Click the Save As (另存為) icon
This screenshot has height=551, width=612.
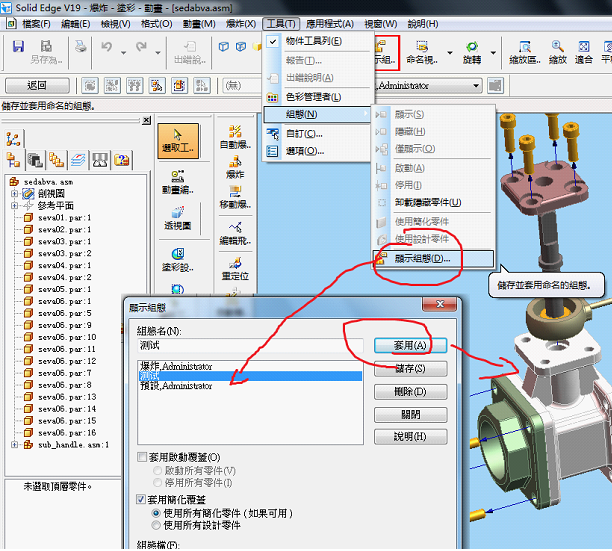pos(46,52)
